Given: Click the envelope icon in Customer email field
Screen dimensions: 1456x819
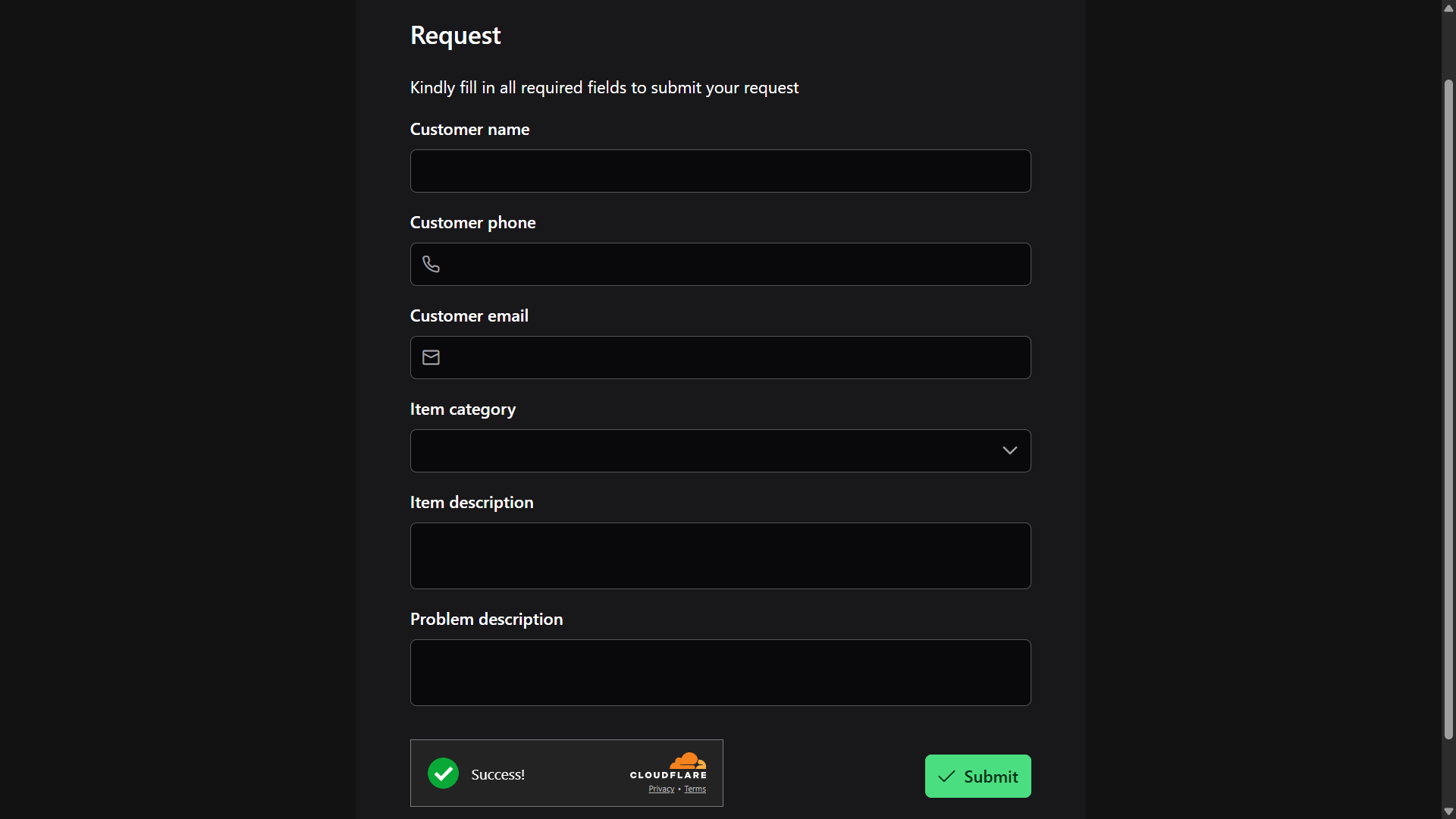Looking at the screenshot, I should (x=431, y=357).
